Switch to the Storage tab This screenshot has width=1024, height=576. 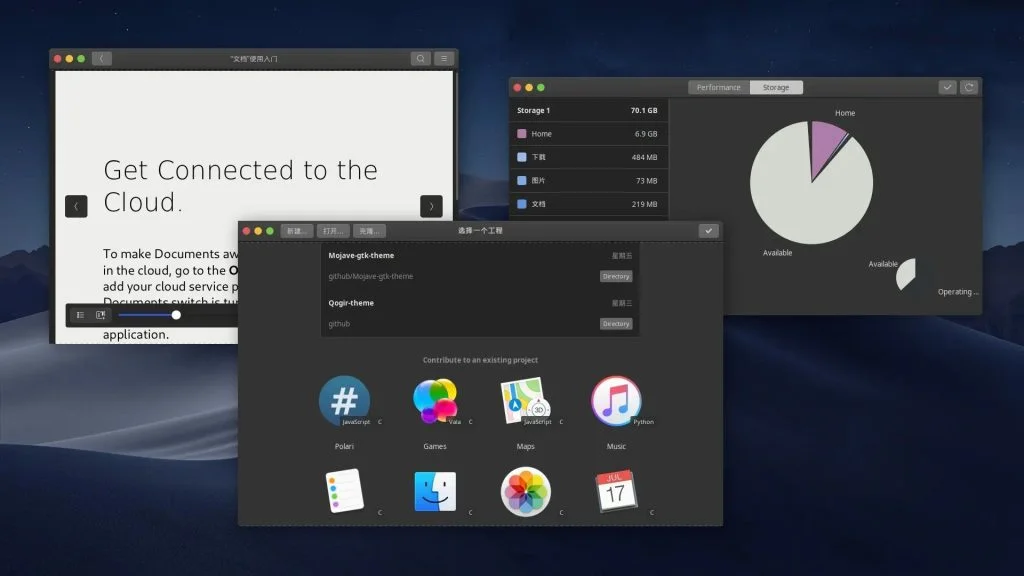click(x=776, y=88)
